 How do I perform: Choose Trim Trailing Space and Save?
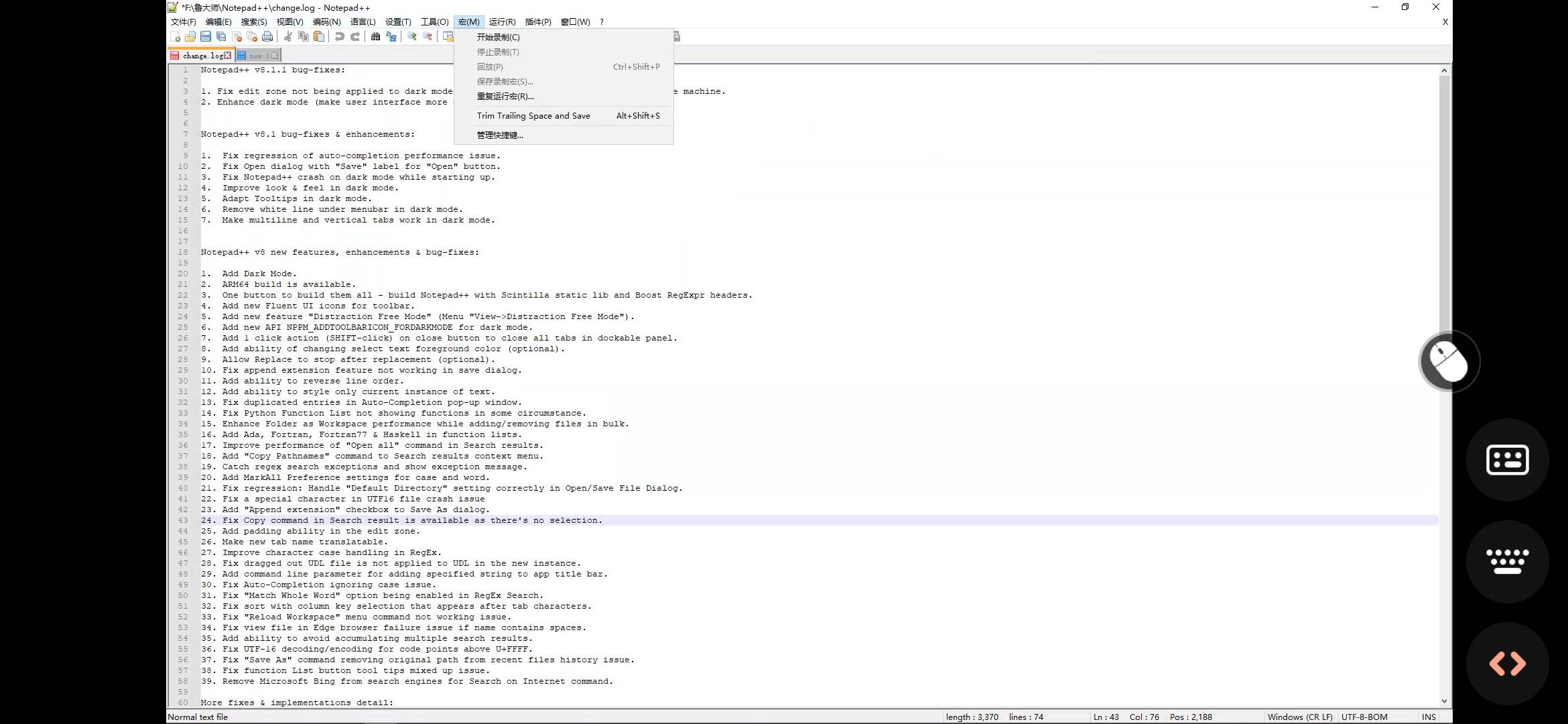(533, 116)
